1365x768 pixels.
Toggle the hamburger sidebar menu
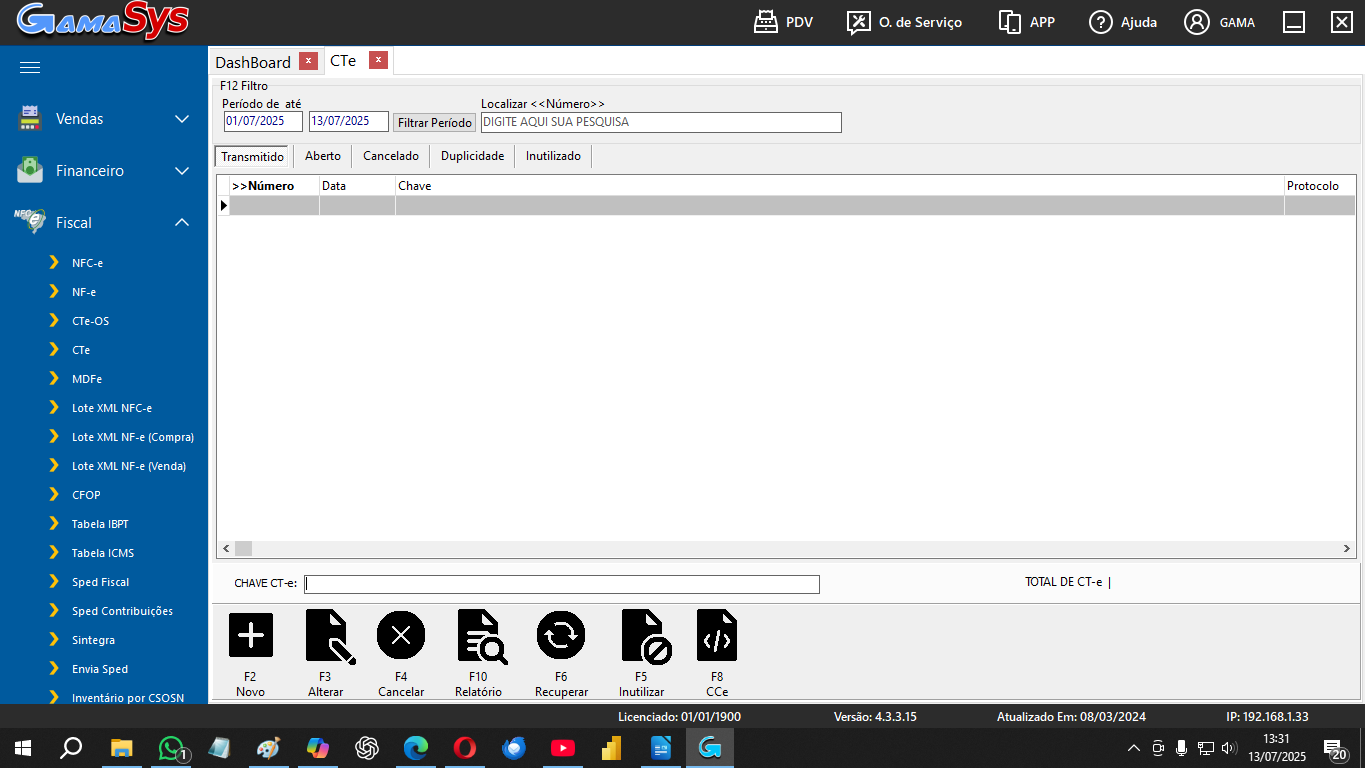(30, 68)
